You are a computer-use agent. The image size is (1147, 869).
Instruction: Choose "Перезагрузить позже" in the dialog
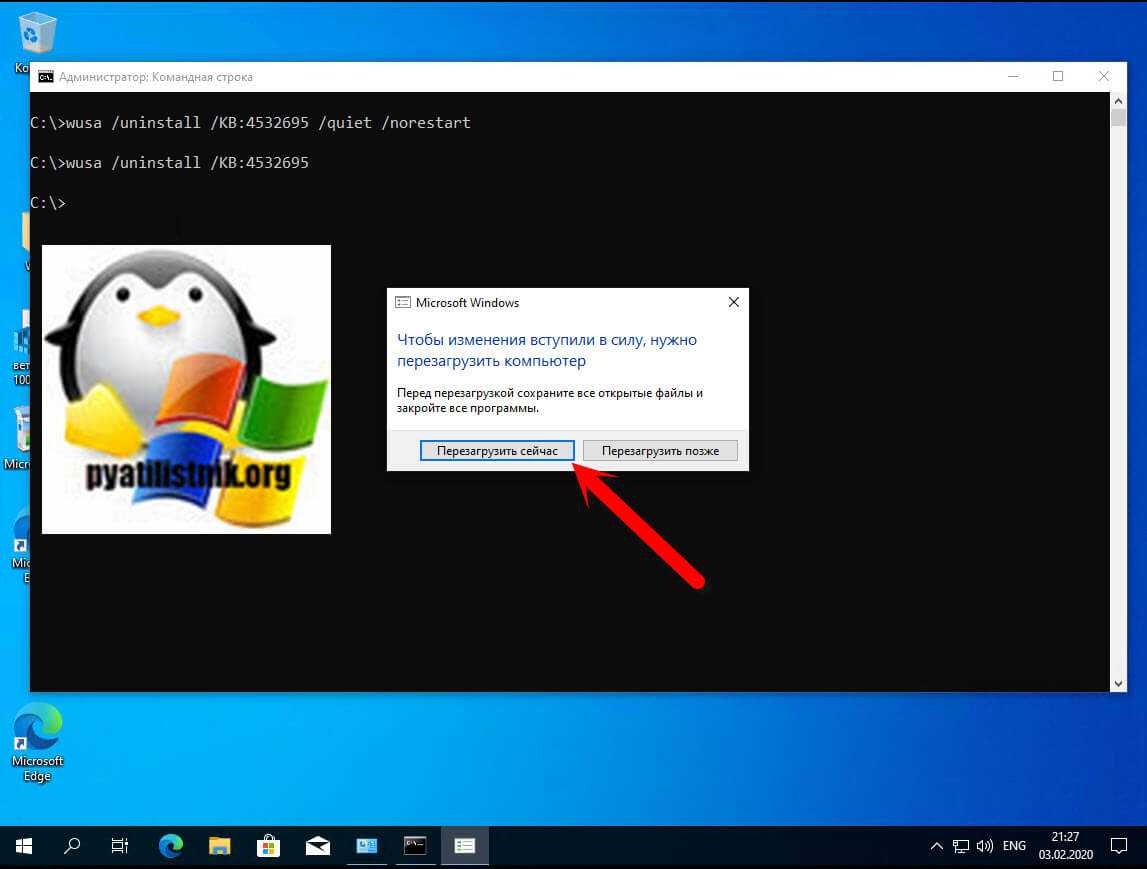(x=660, y=451)
